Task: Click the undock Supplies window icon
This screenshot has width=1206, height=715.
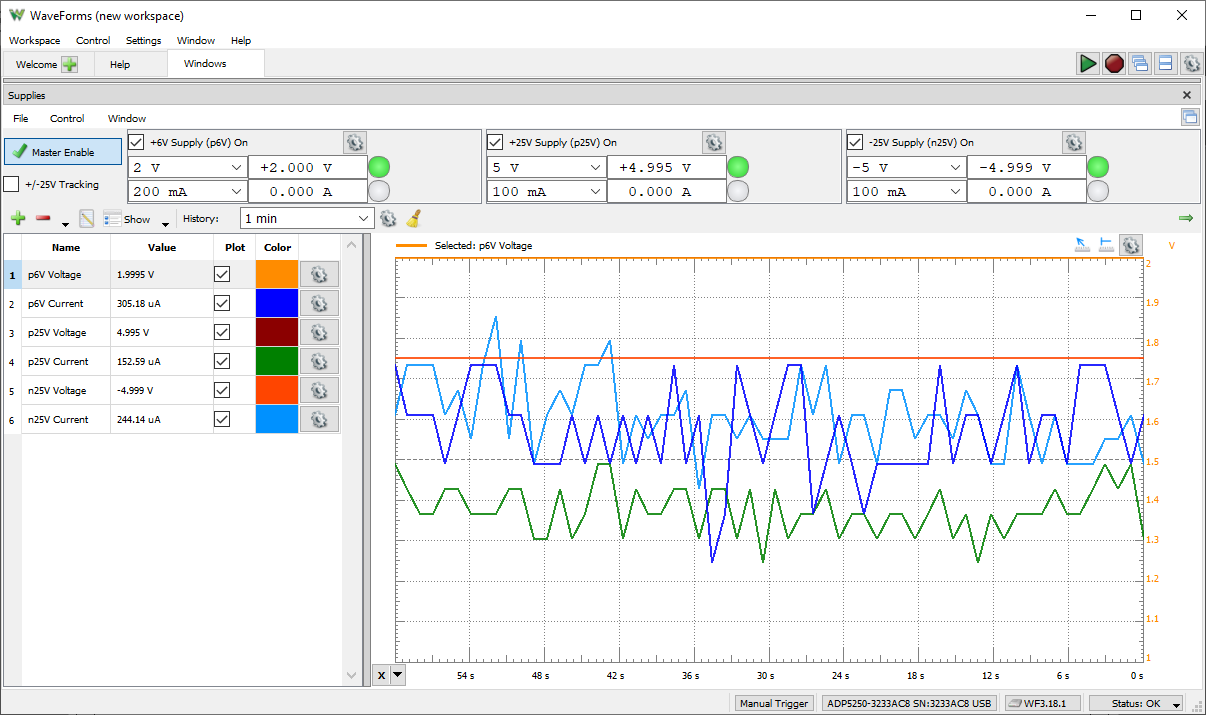Action: click(x=1190, y=117)
